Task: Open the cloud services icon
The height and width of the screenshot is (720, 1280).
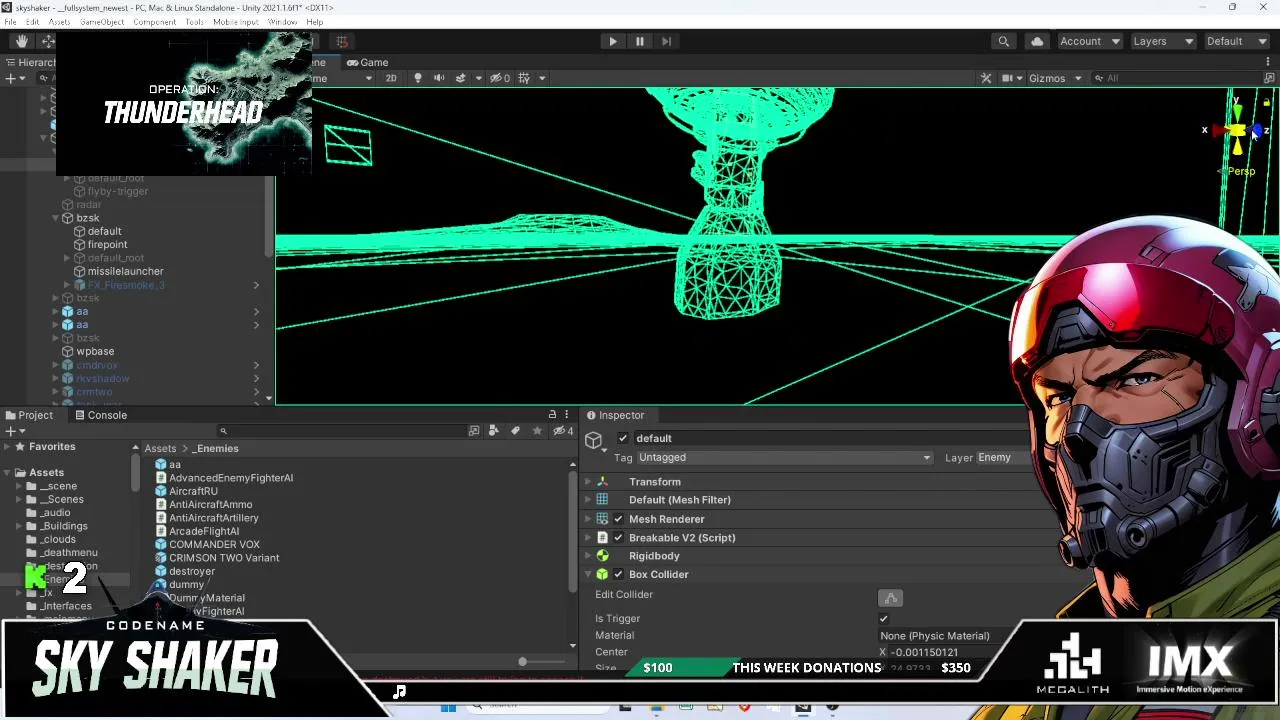Action: (1037, 41)
